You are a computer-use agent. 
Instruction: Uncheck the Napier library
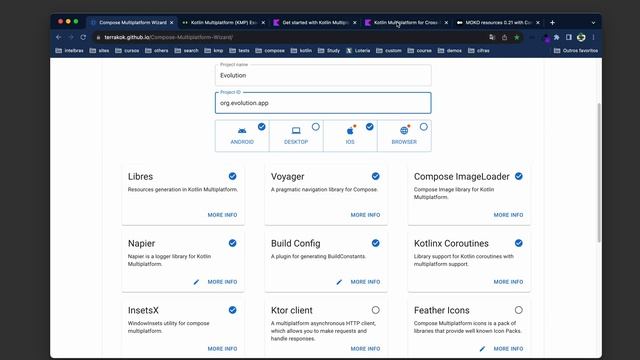tap(232, 243)
